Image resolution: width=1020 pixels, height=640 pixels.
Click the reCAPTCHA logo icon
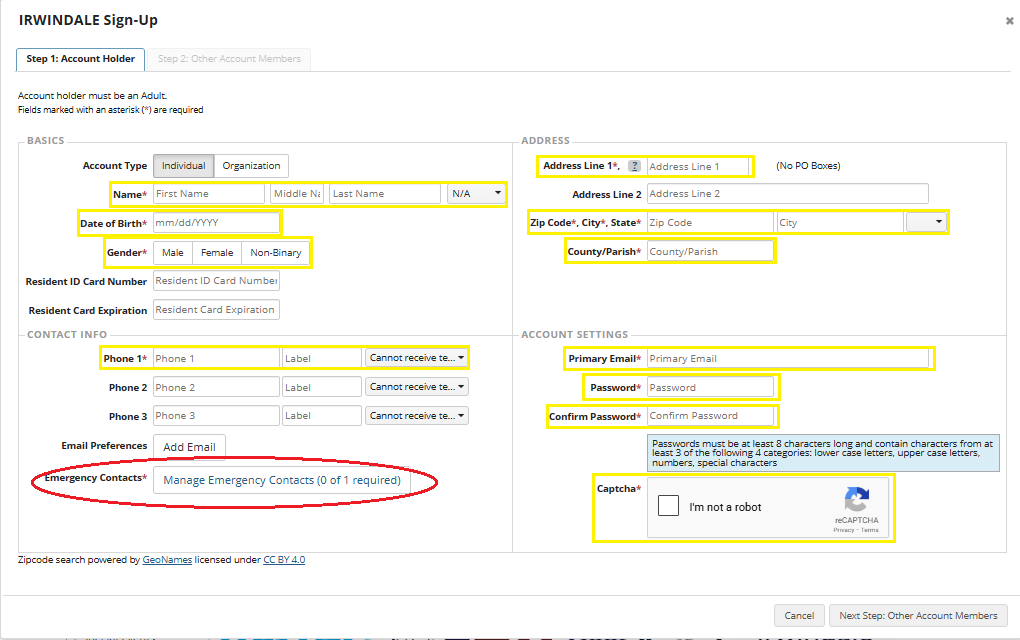click(856, 500)
